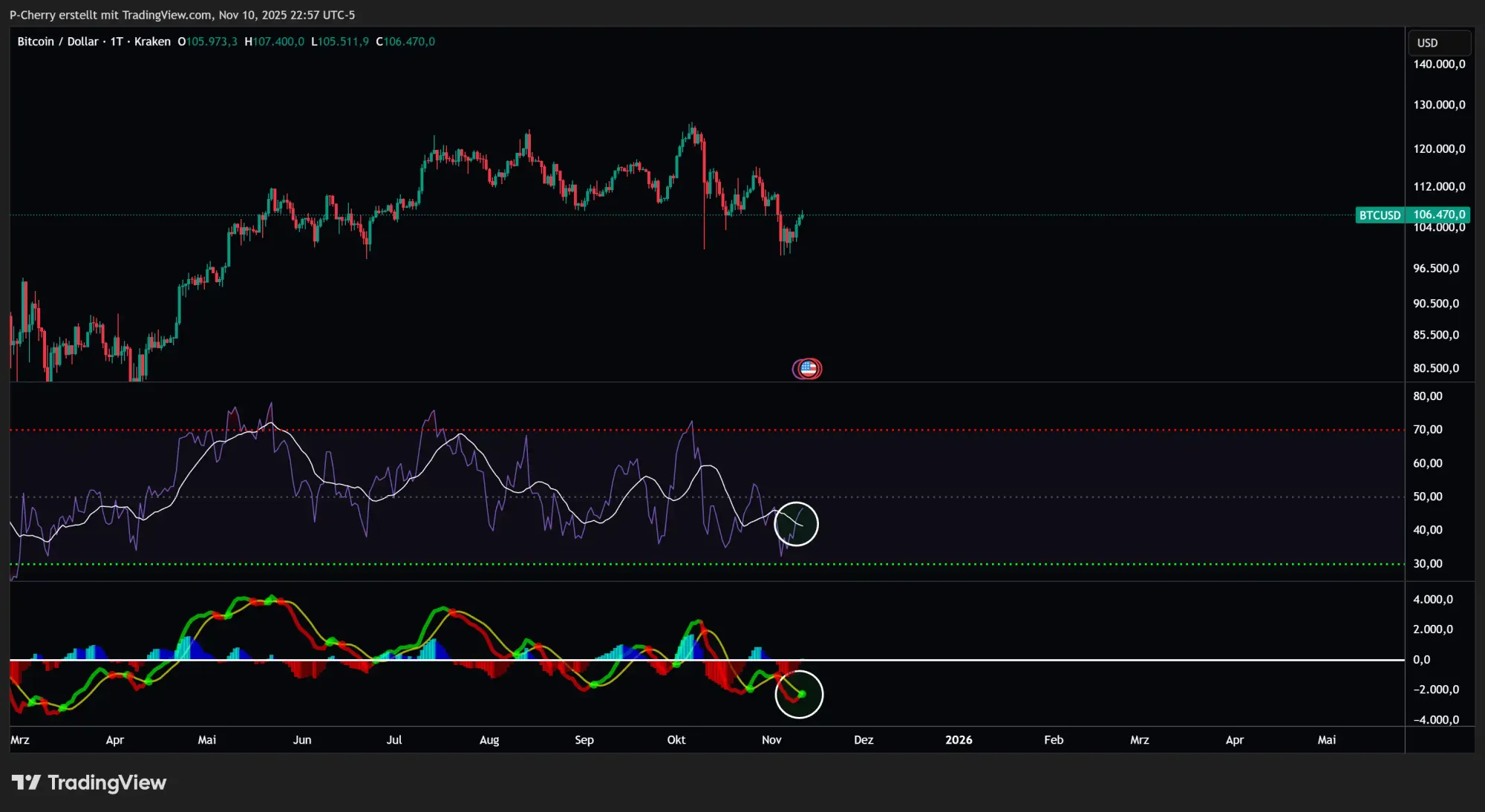This screenshot has width=1485, height=812.
Task: Select the BTCUSD price label on price scale
Action: [x=1381, y=215]
